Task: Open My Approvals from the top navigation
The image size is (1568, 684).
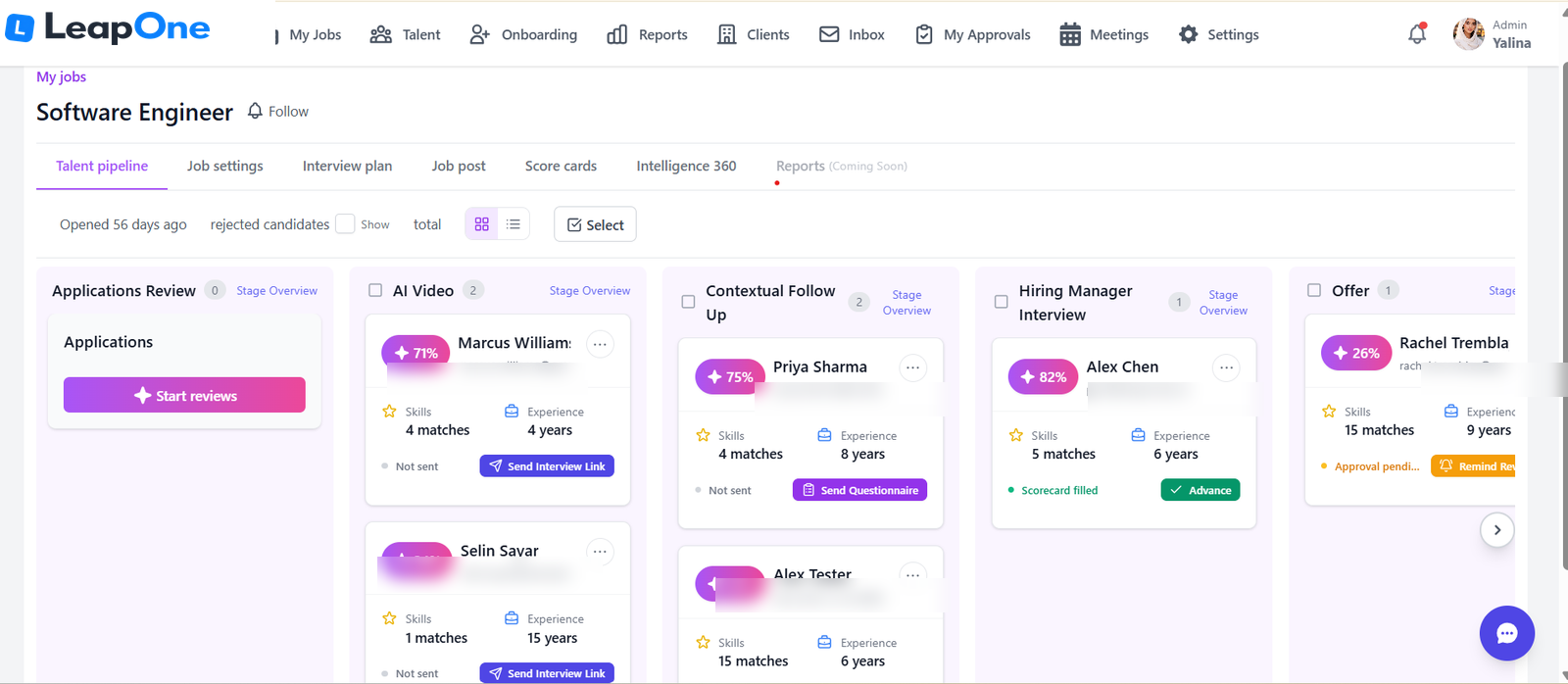Action: 972,34
